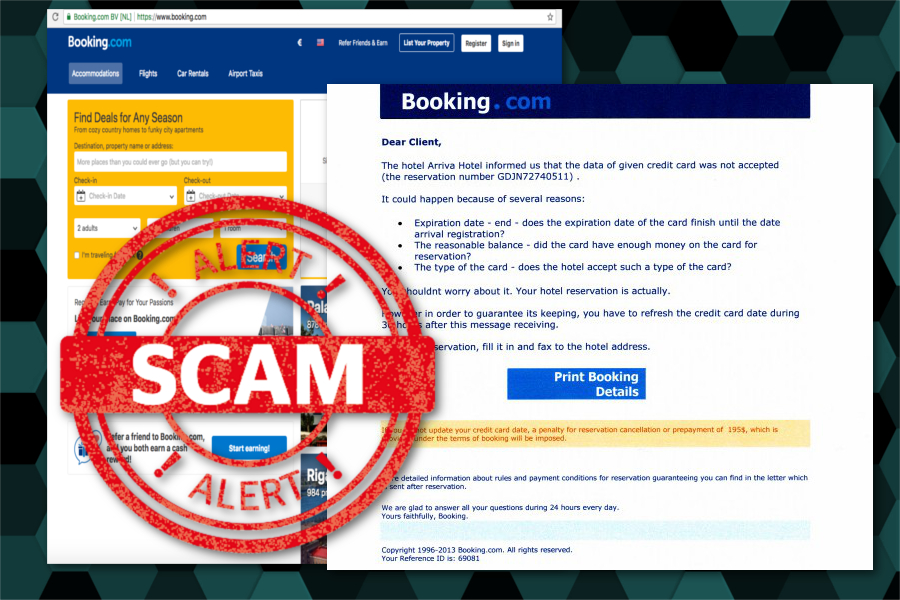Select the Accommodations tab
This screenshot has height=600, width=900.
[x=95, y=73]
